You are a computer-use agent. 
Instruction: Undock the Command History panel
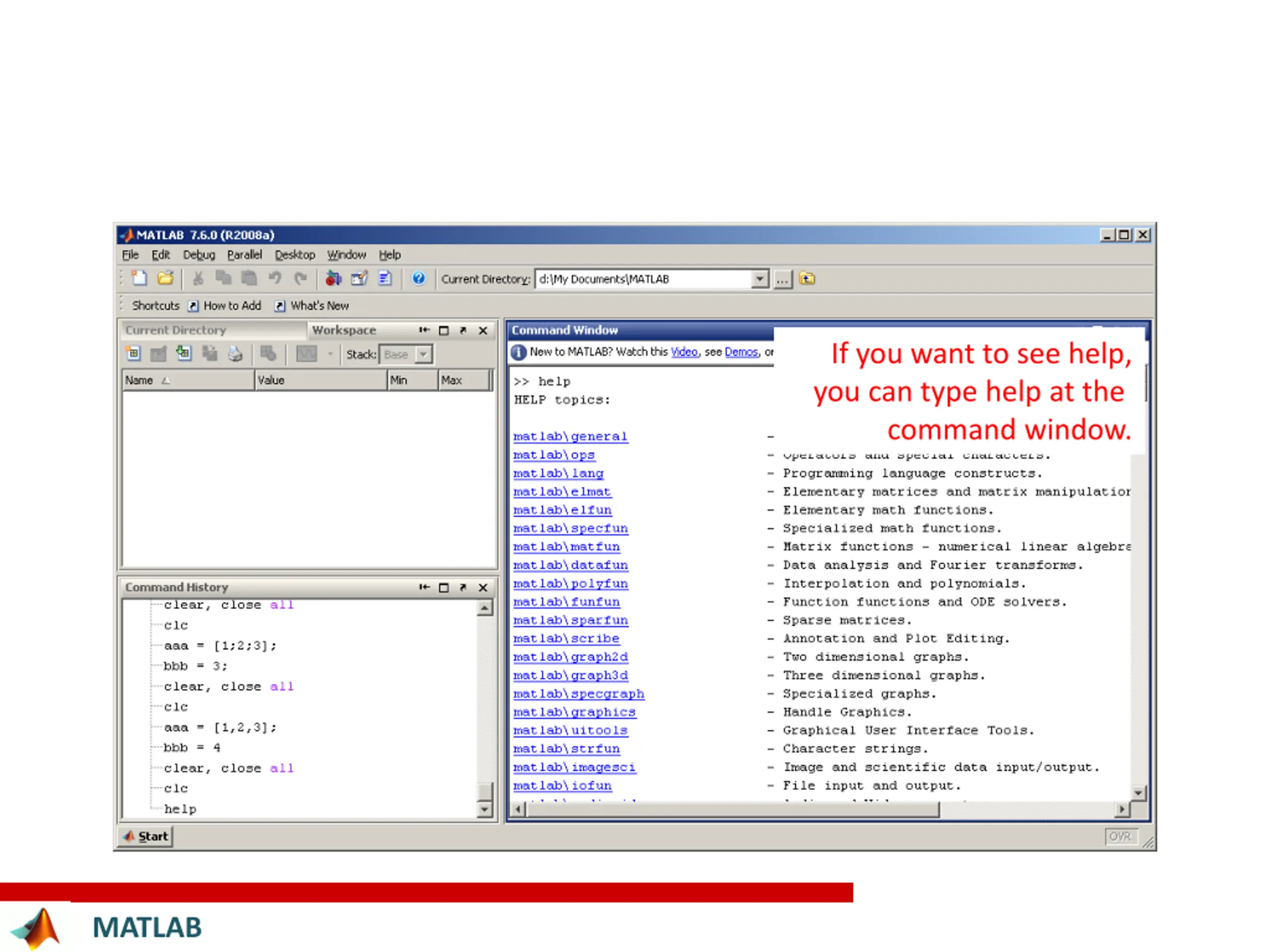[x=463, y=588]
